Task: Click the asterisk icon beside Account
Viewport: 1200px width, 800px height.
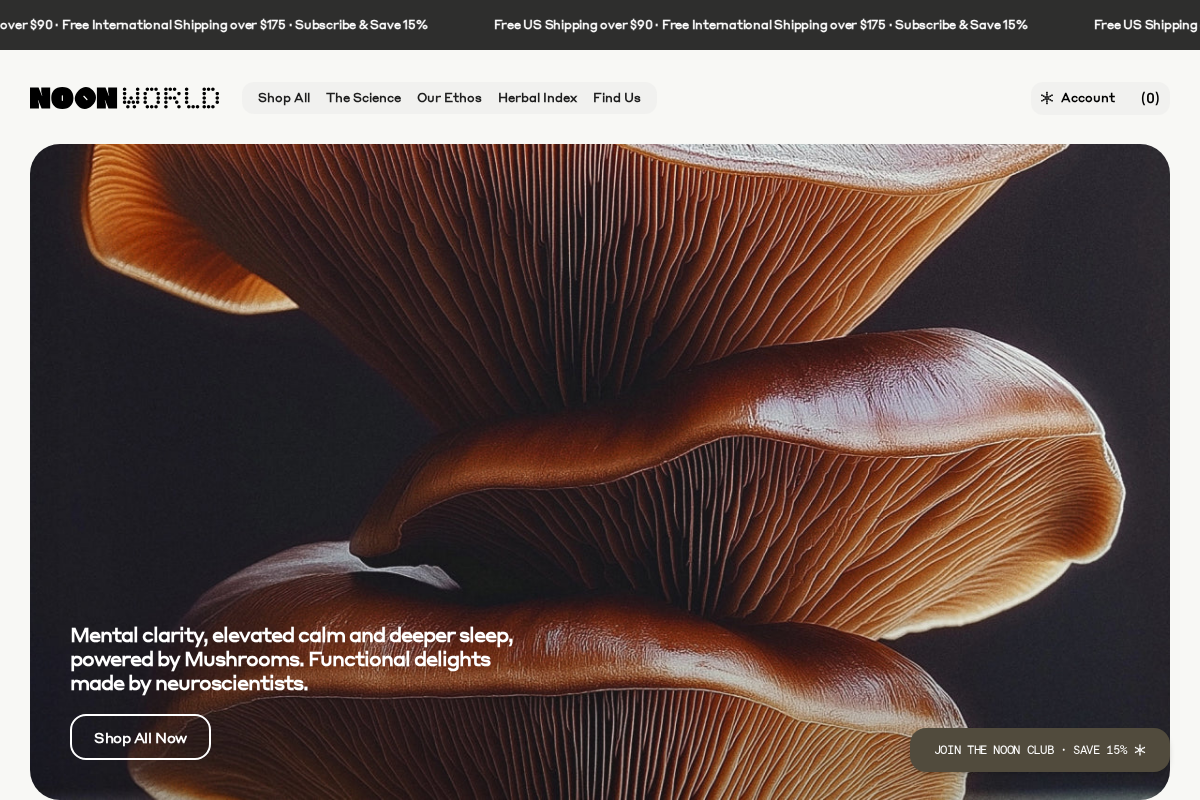Action: (1047, 98)
